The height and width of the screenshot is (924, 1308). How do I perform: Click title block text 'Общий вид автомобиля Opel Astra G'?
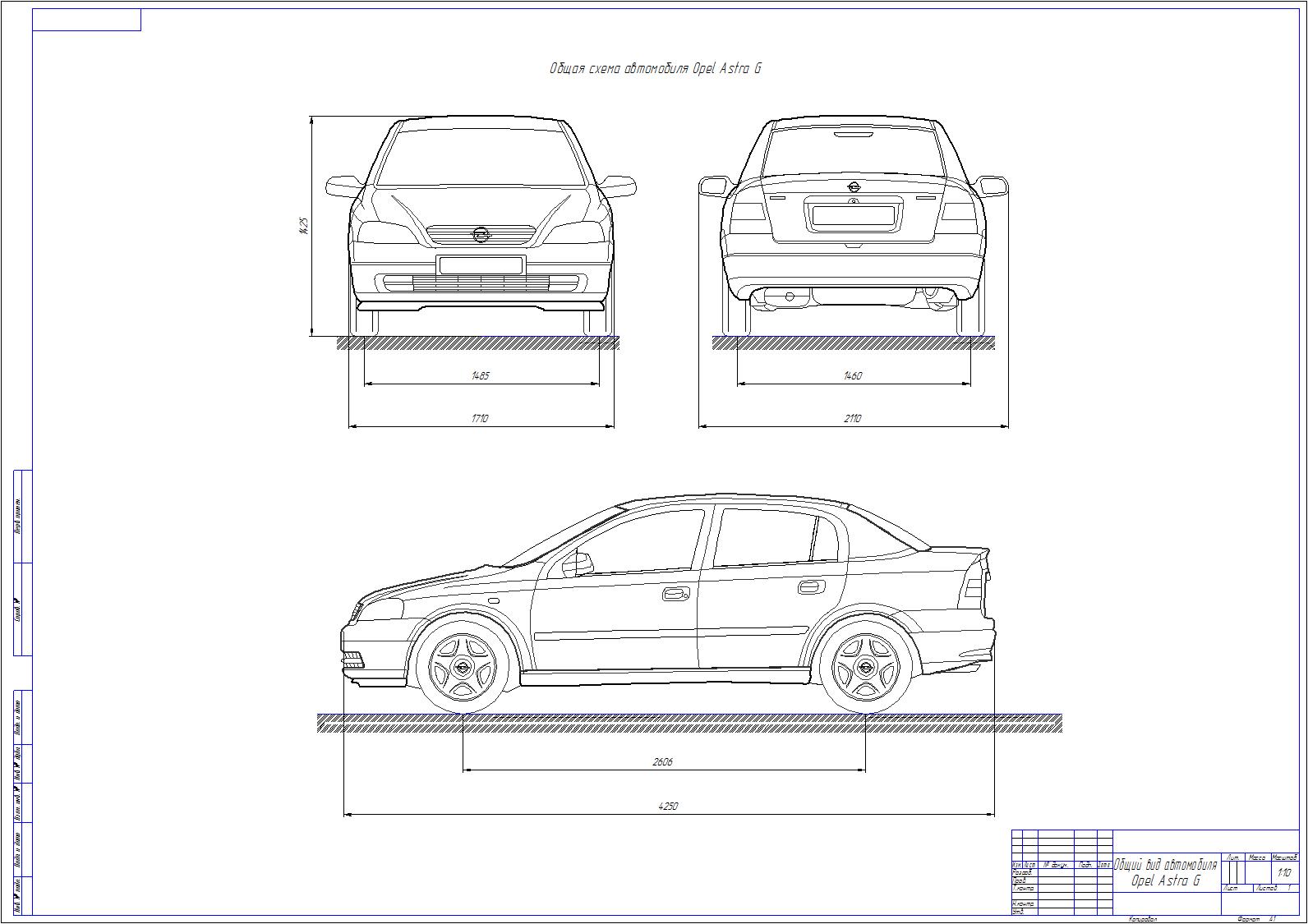1165,873
